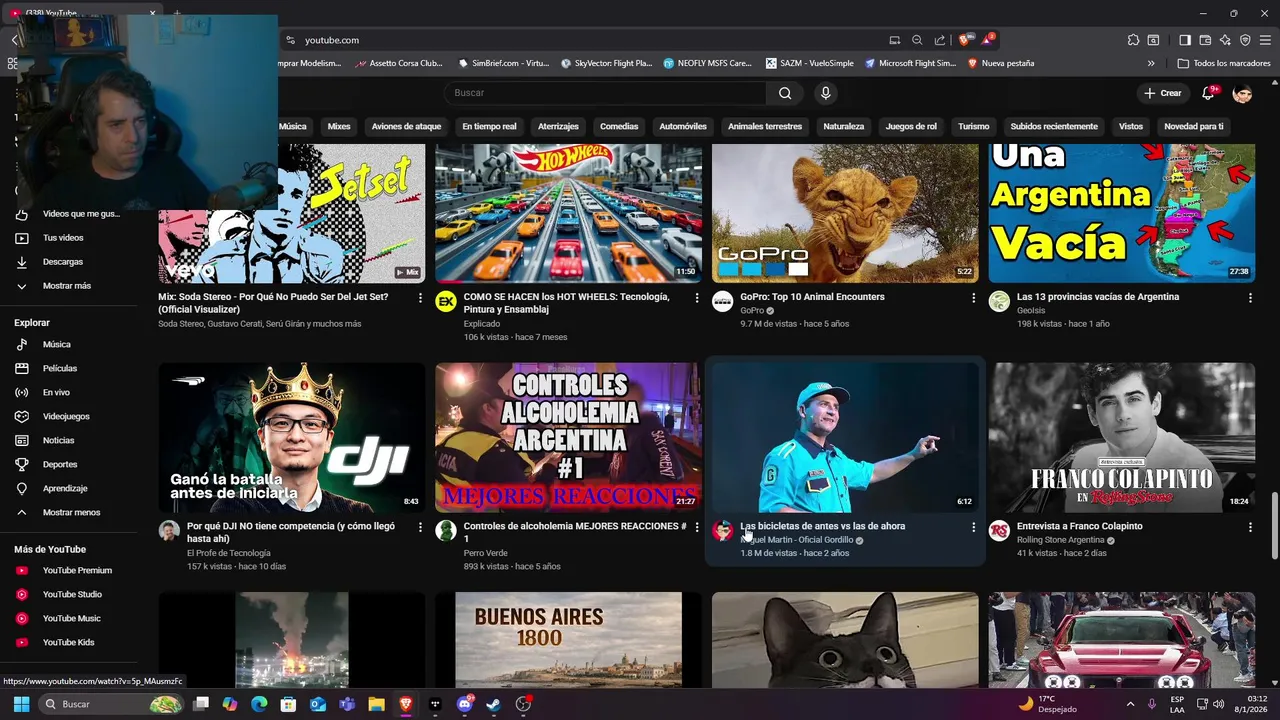Select the Comedias filter chip
Viewport: 1280px width, 720px height.
click(619, 127)
